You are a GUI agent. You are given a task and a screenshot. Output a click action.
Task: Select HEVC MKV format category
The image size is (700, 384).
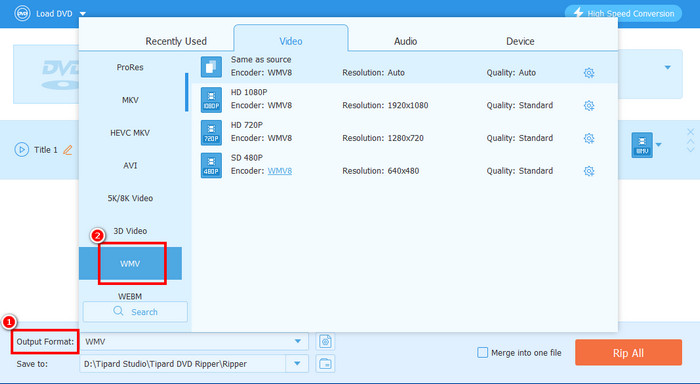click(130, 133)
